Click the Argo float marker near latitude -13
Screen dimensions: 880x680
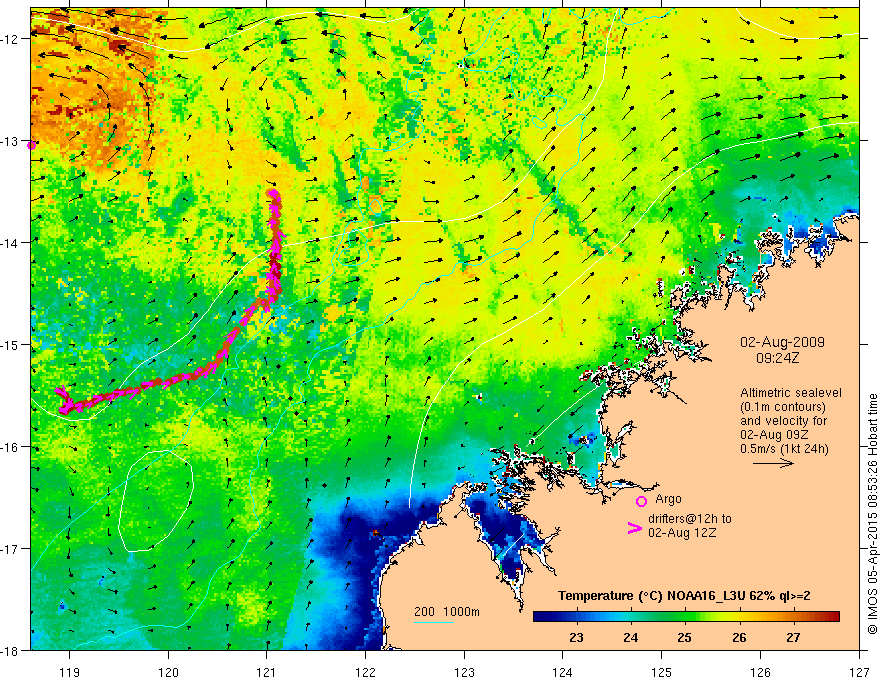[31, 145]
